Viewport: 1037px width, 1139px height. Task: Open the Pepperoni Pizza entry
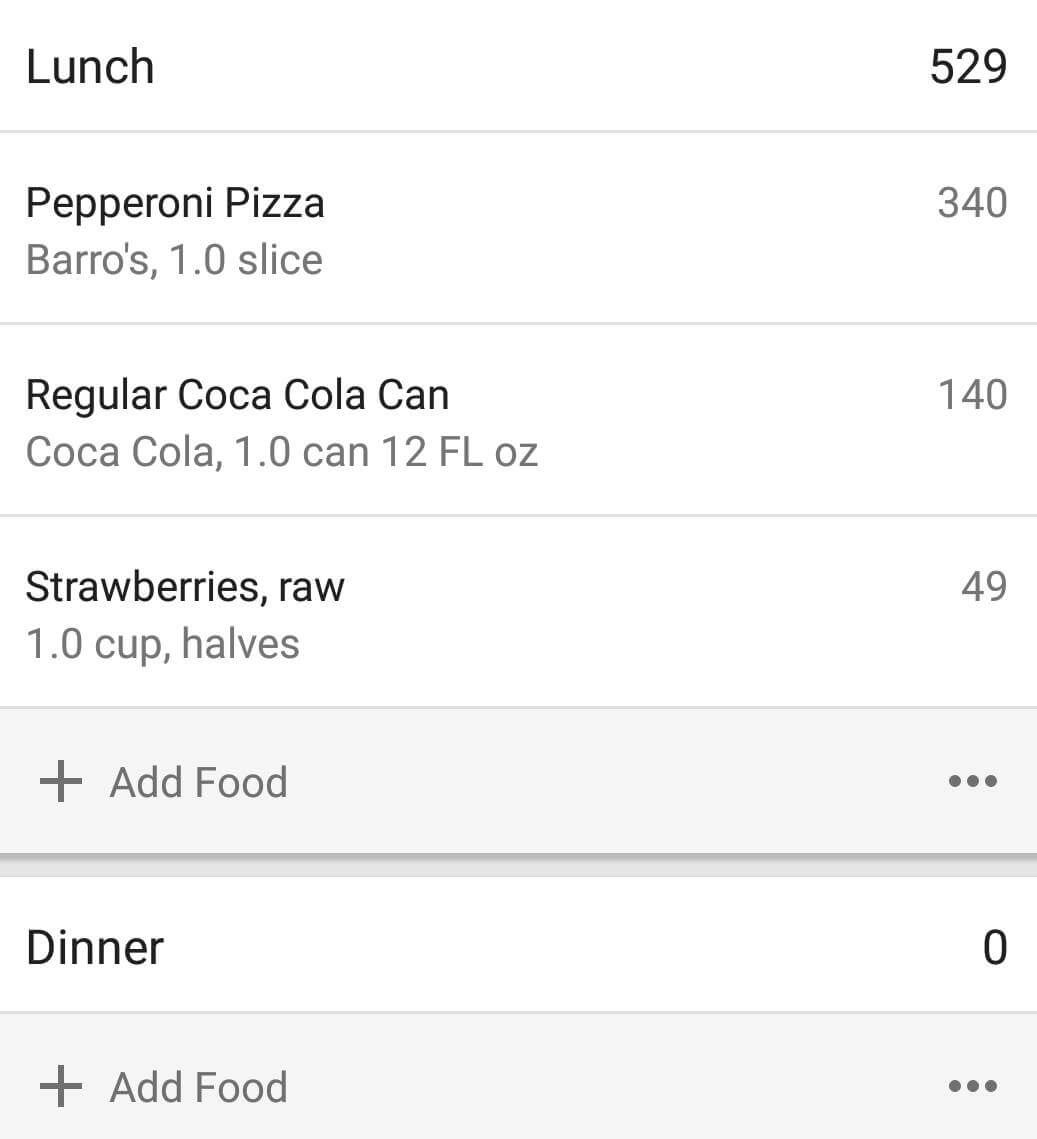(x=518, y=229)
